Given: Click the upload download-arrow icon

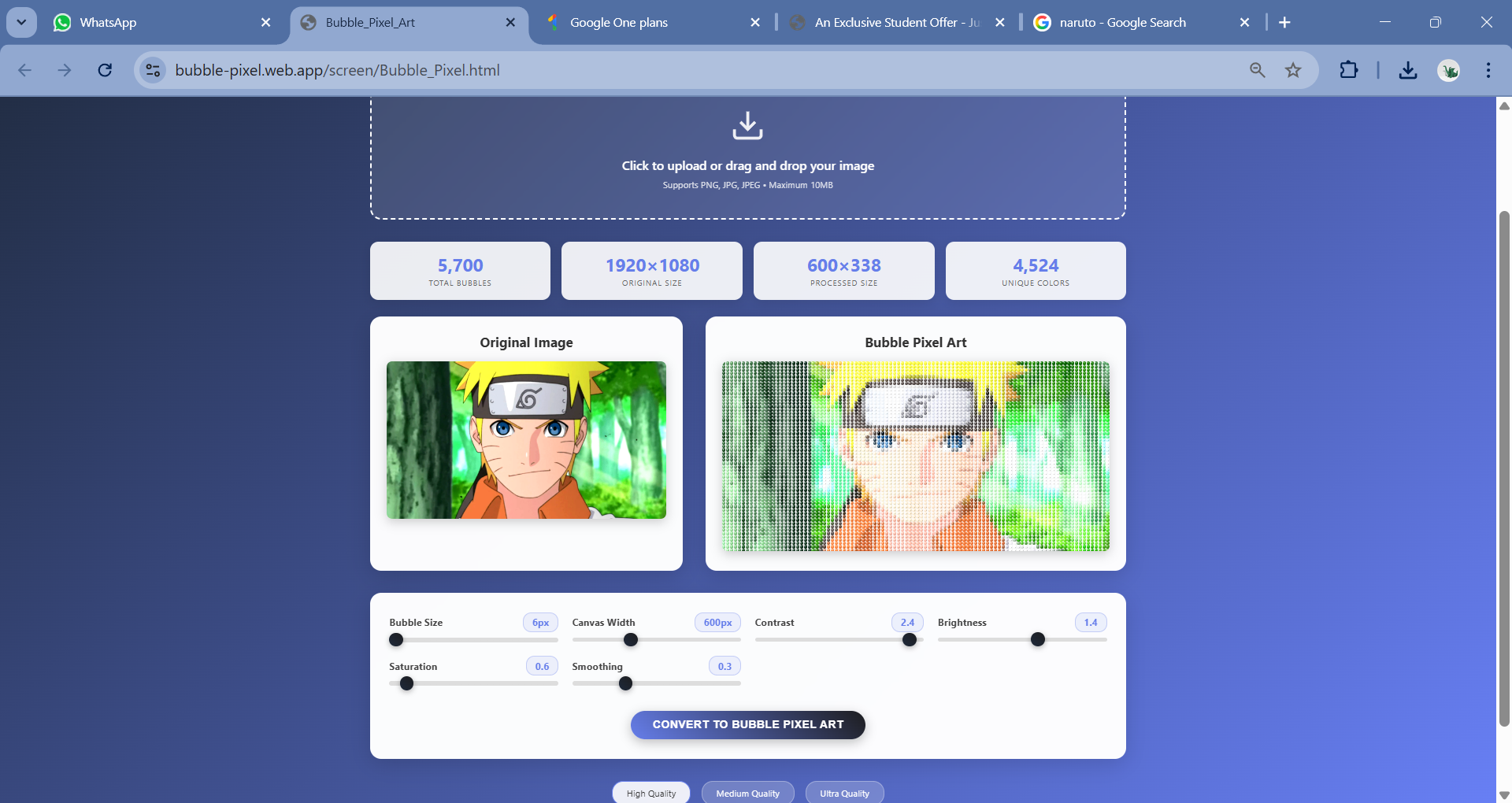Looking at the screenshot, I should [747, 126].
